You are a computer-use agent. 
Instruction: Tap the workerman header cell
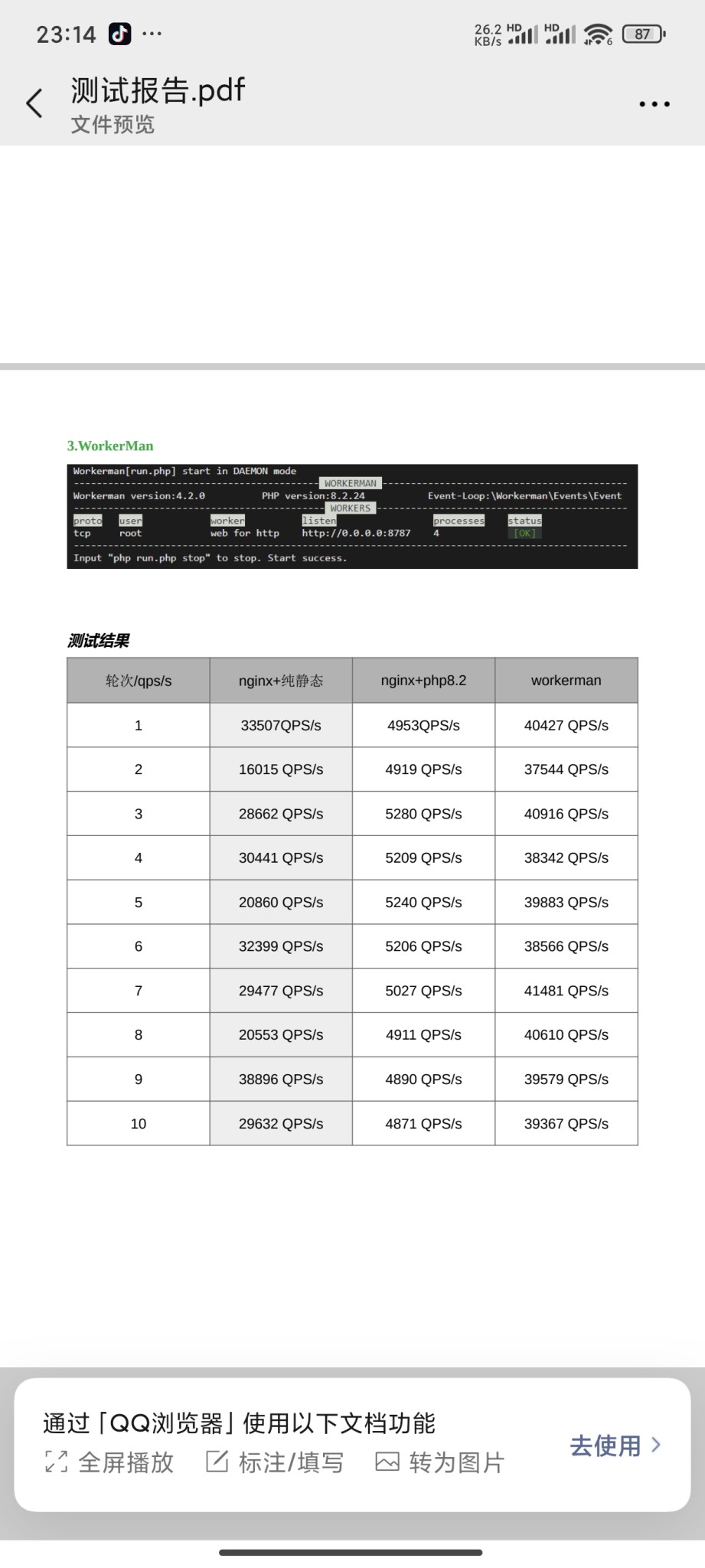[566, 681]
